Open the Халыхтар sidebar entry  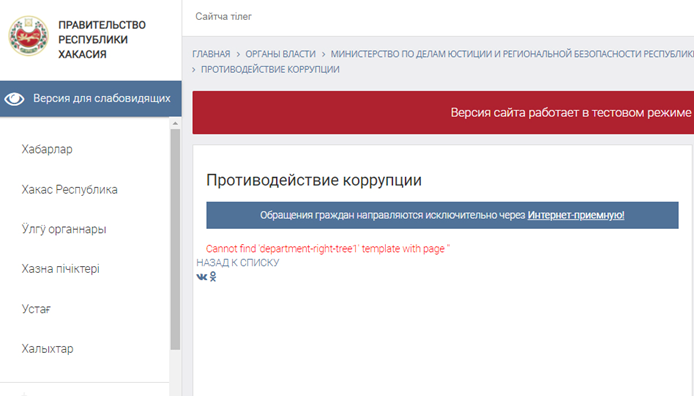pyautogui.click(x=47, y=349)
